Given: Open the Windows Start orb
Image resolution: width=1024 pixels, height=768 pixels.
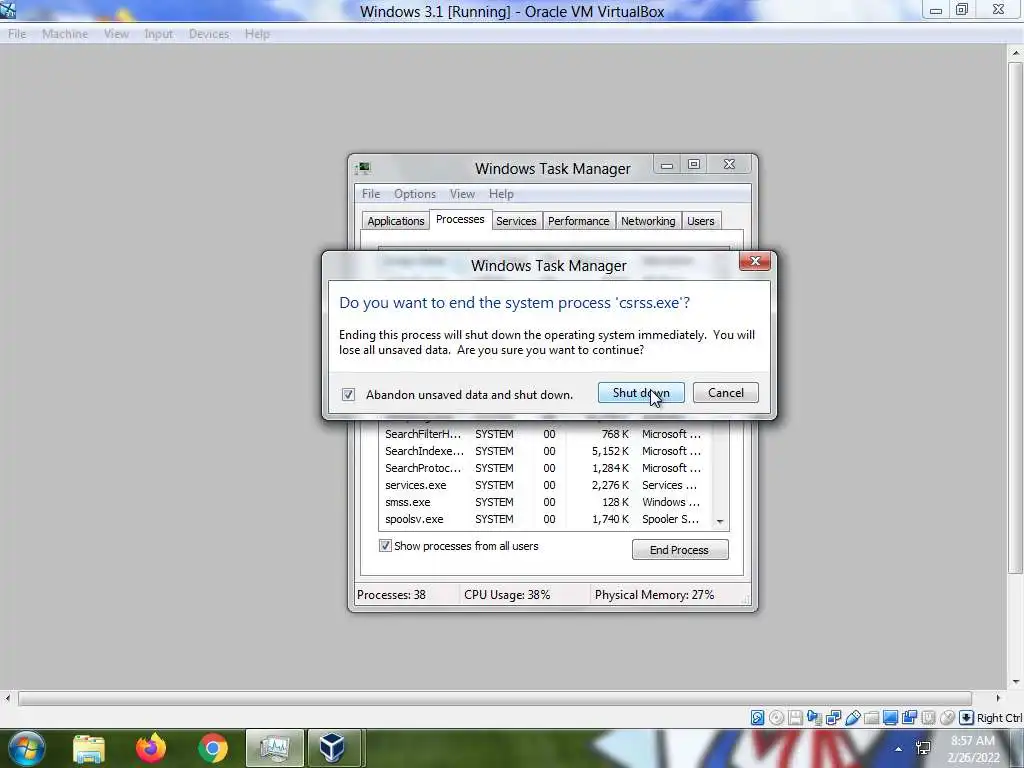Looking at the screenshot, I should [27, 748].
